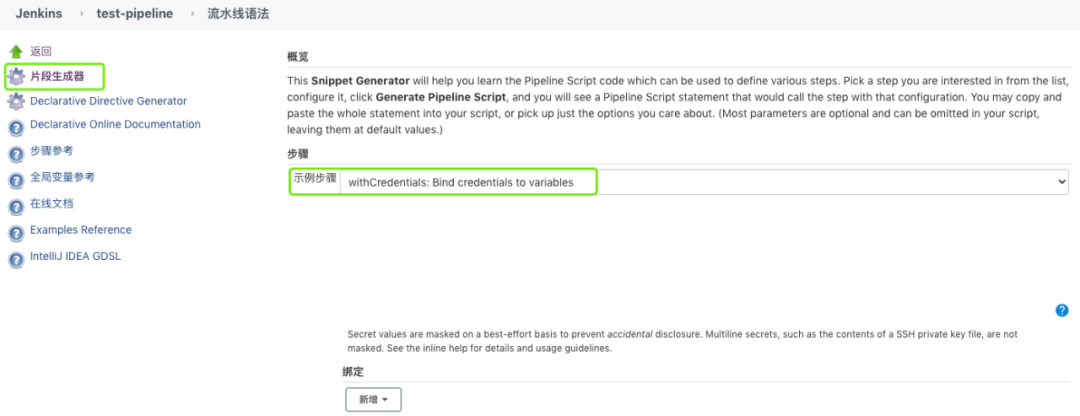Viewport: 1080px width, 416px height.
Task: Click the 返回 link text
Action: [41, 51]
